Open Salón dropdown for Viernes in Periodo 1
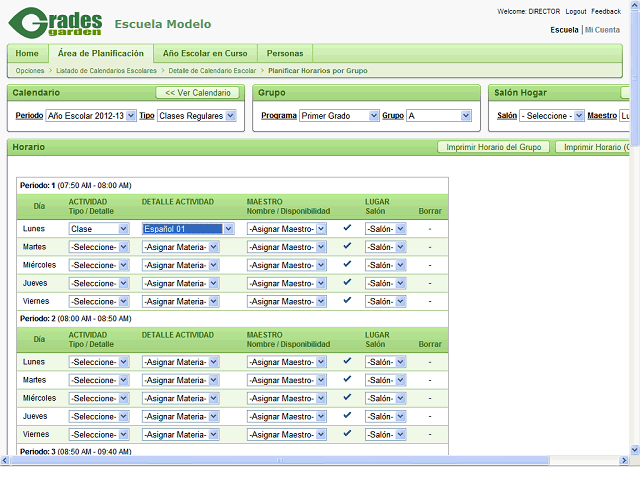 pos(385,301)
